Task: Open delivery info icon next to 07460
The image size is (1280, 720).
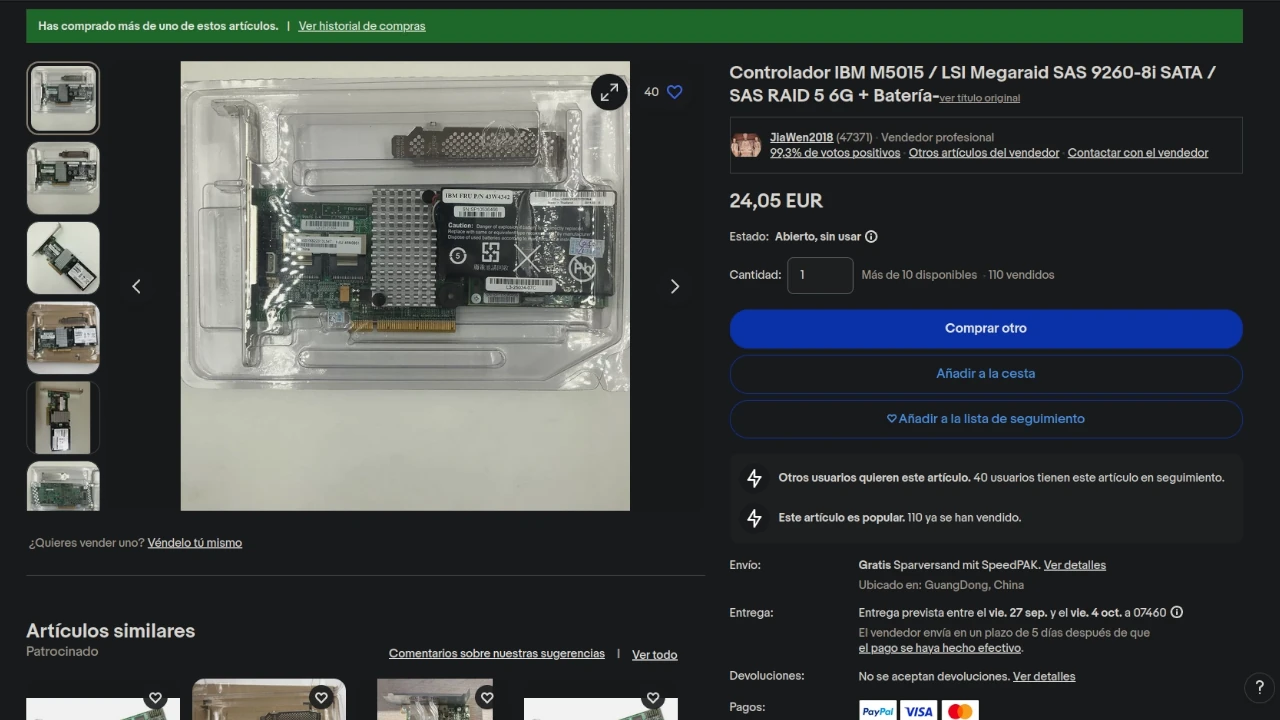Action: pyautogui.click(x=1177, y=612)
